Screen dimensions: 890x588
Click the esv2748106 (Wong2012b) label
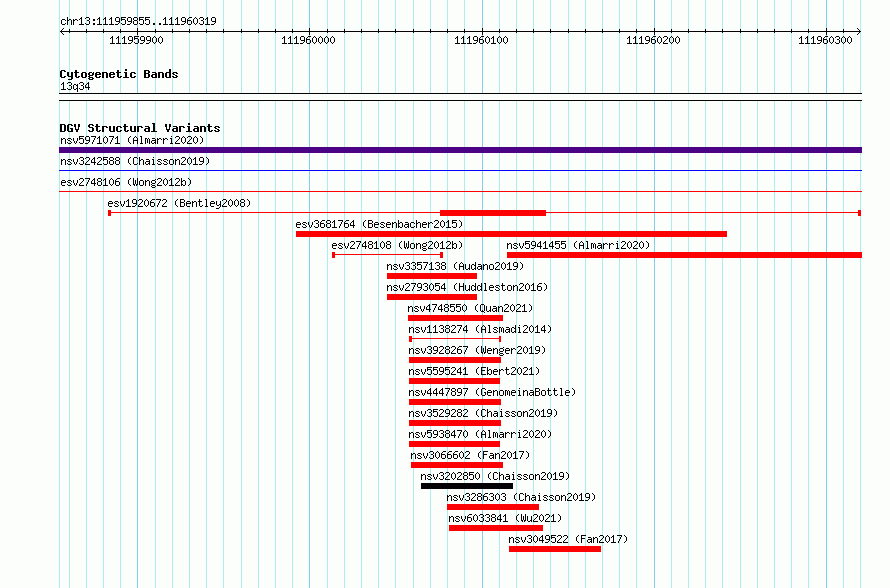click(126, 182)
